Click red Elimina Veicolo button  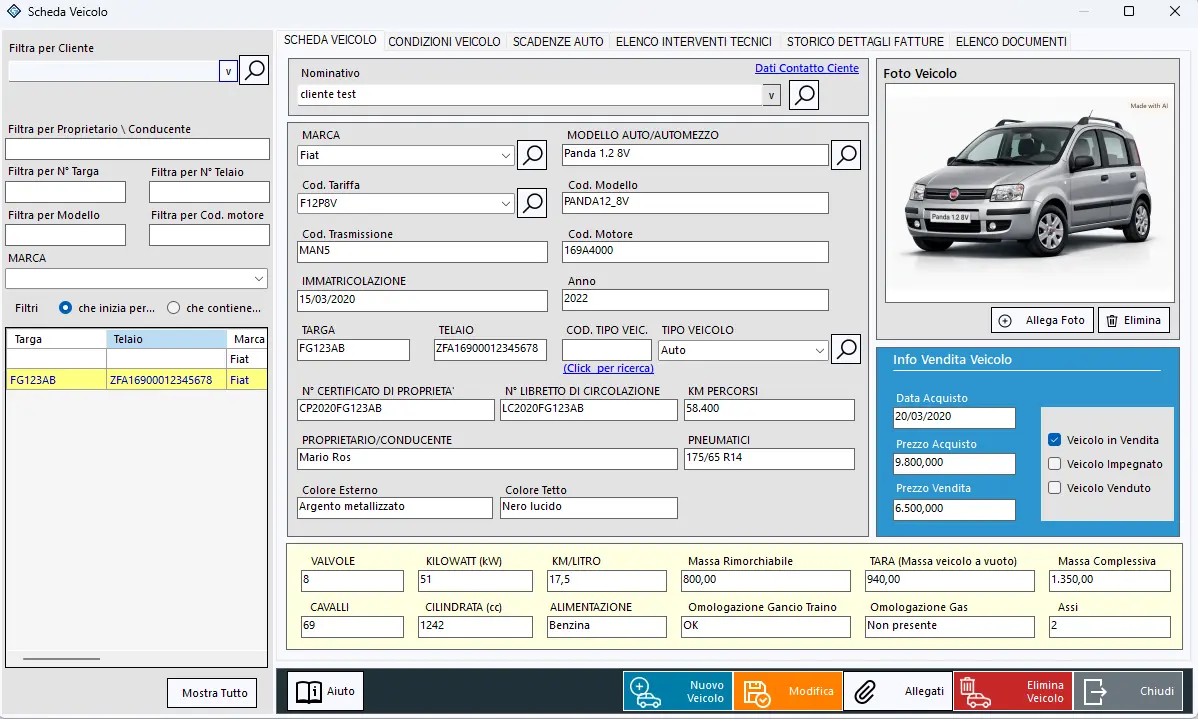tap(1012, 691)
